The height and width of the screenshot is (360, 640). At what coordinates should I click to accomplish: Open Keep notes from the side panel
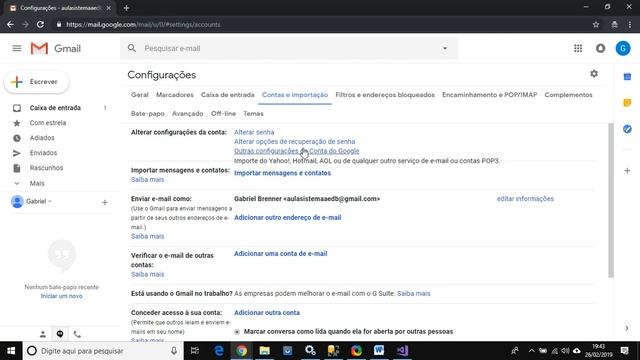627,103
